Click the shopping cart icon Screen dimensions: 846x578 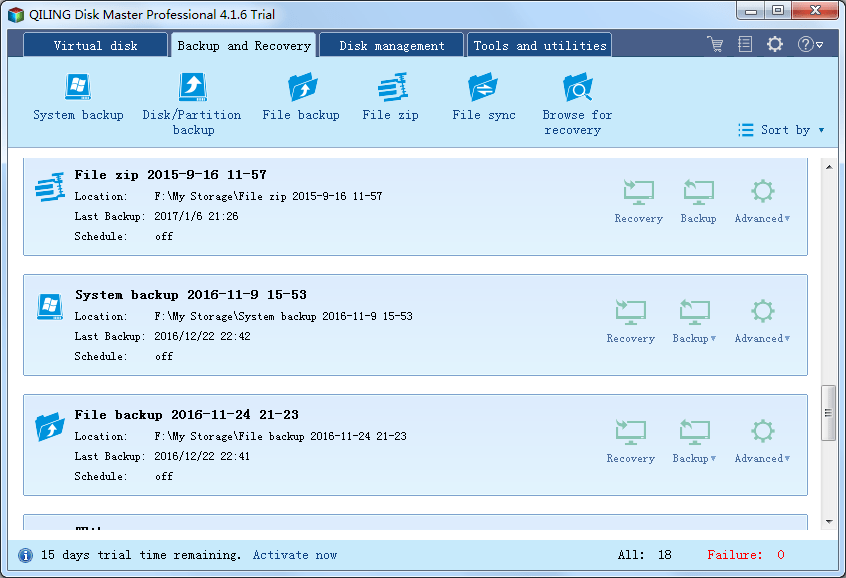click(715, 44)
